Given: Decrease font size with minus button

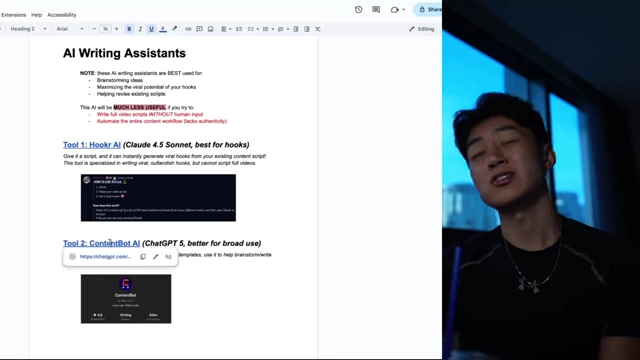Looking at the screenshot, I should (94, 29).
